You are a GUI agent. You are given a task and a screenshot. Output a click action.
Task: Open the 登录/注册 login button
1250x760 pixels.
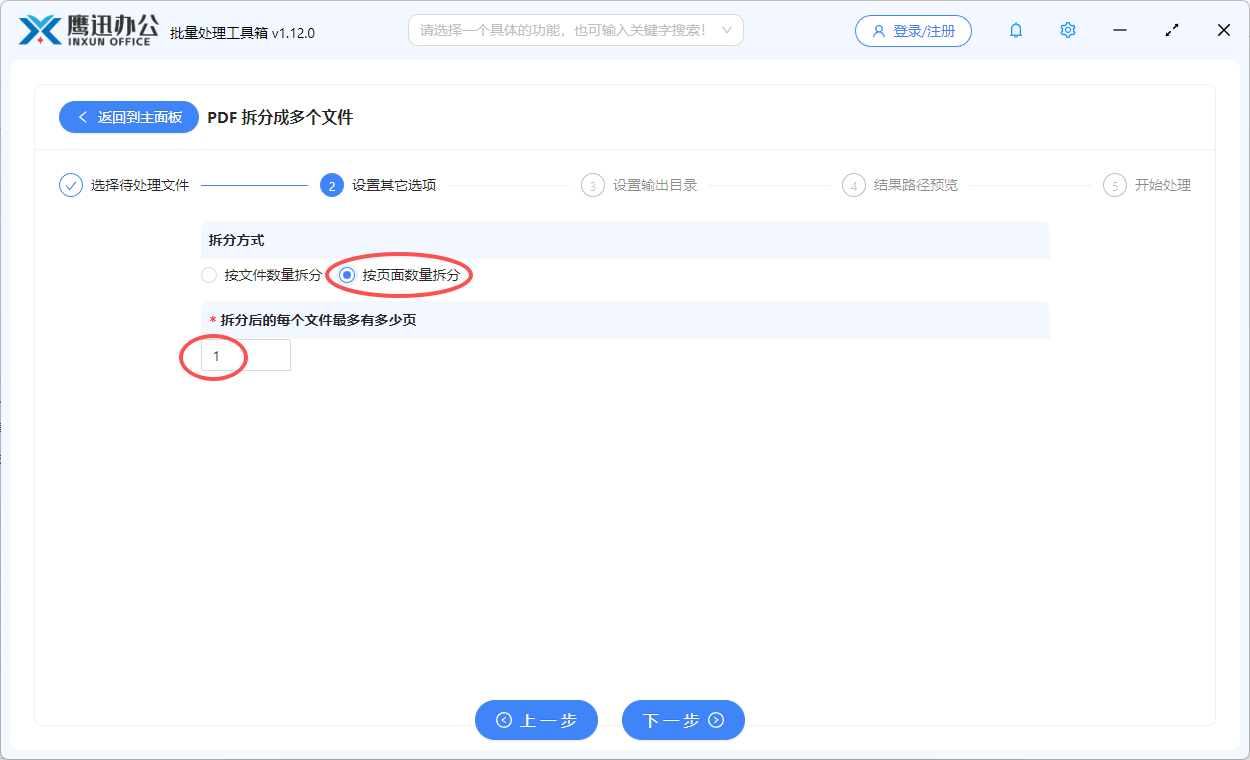pos(913,31)
